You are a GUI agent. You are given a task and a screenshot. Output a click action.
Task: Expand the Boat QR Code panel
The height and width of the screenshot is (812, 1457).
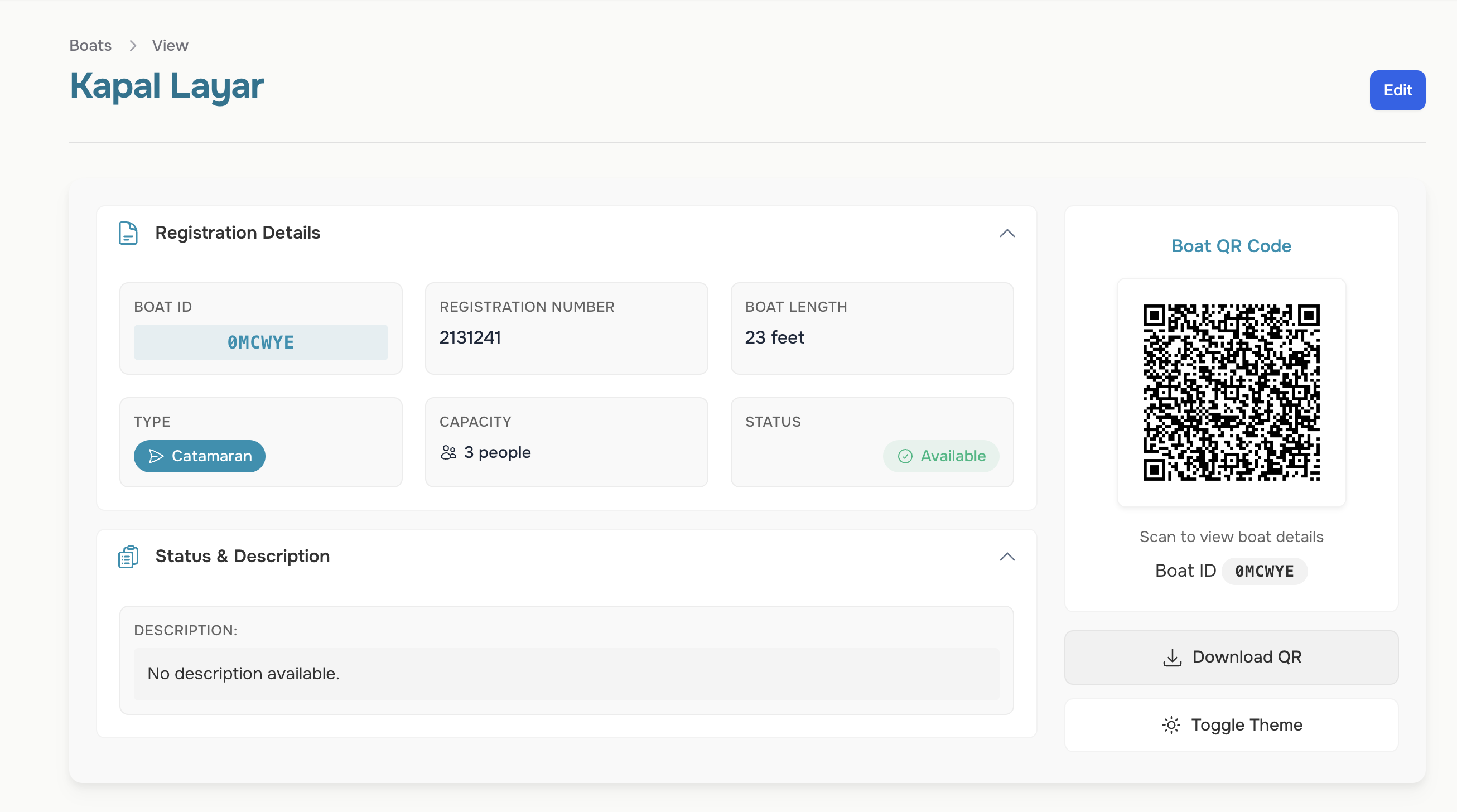pyautogui.click(x=1231, y=246)
